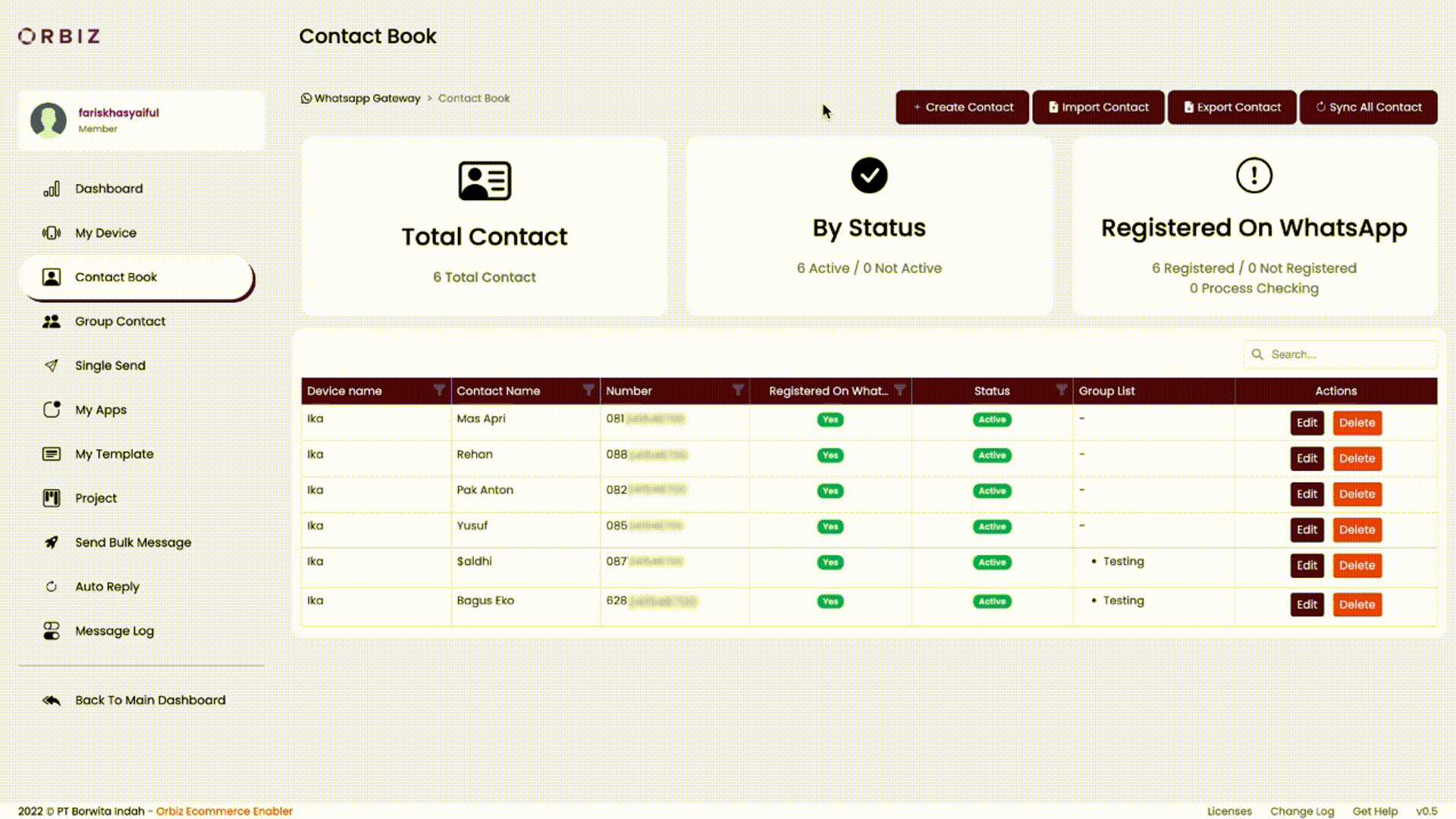Click the Send Bulk Message rocket icon
The height and width of the screenshot is (819, 1456).
(52, 542)
